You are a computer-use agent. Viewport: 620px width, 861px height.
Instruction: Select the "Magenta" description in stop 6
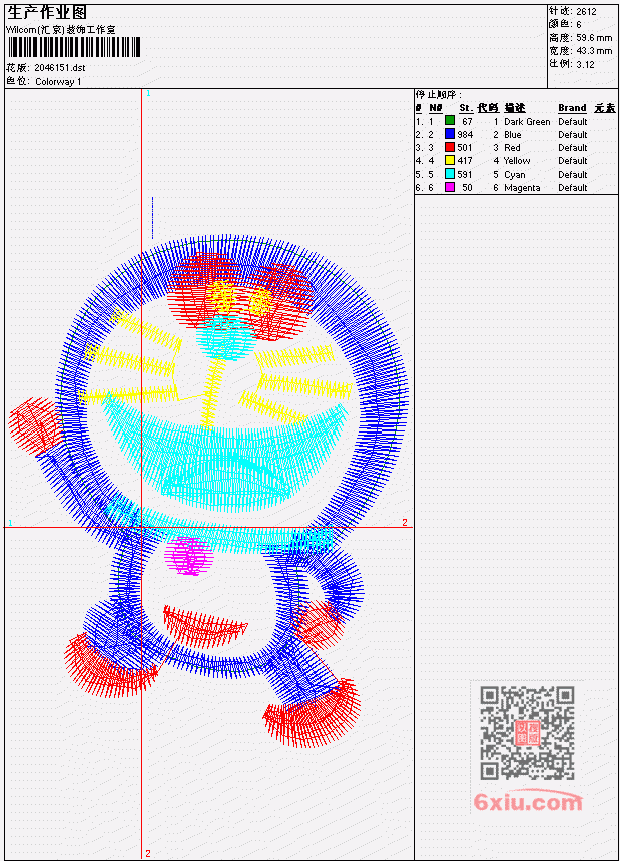[522, 188]
